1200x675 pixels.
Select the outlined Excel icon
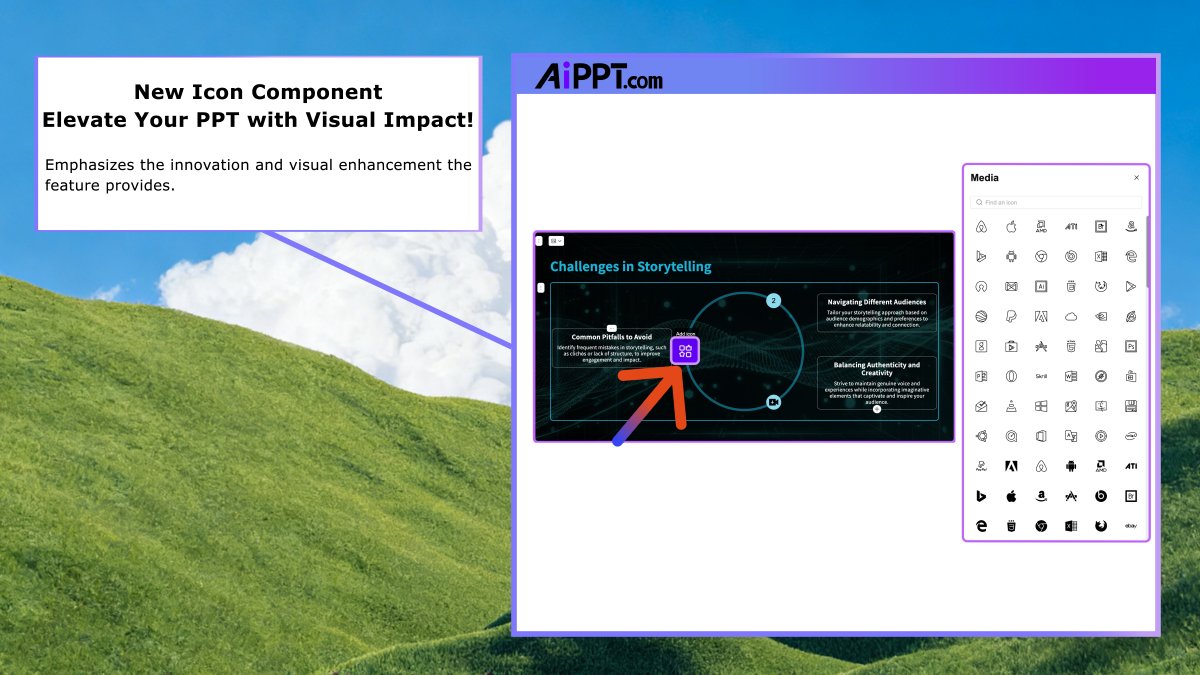tap(1101, 257)
